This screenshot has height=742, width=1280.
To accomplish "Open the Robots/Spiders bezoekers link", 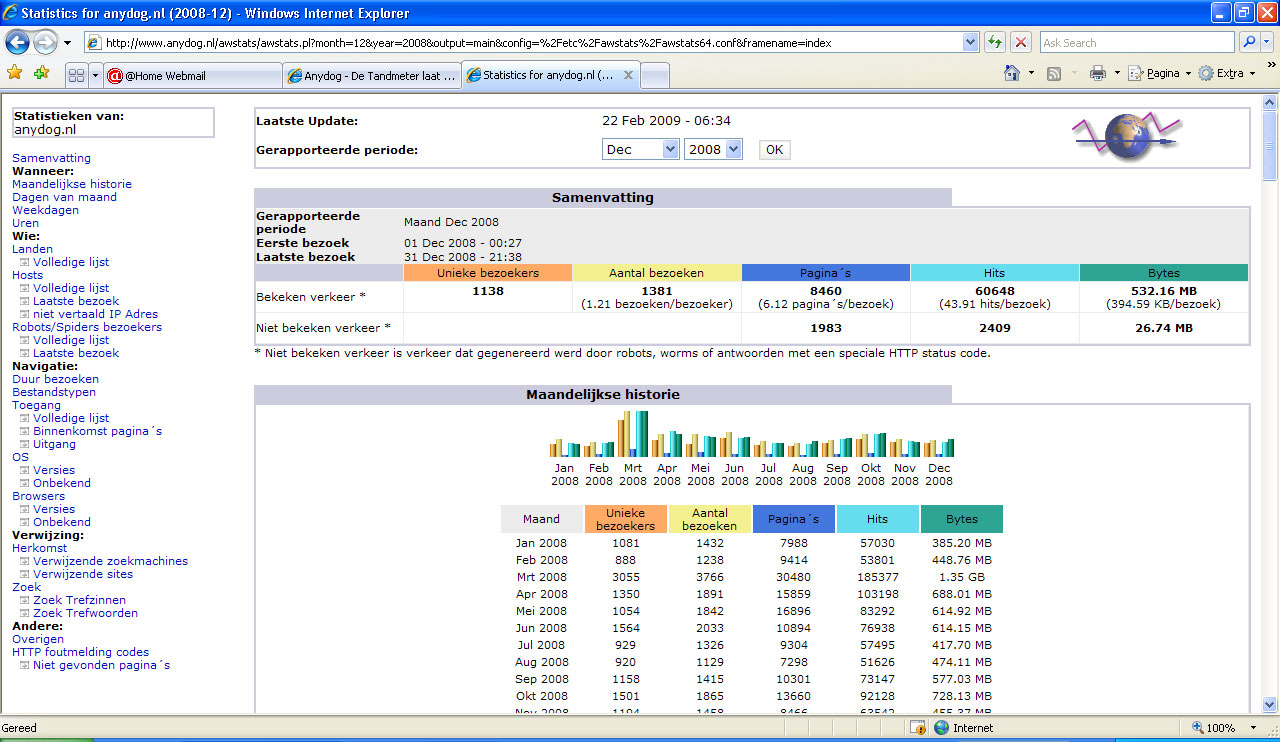I will coord(87,327).
